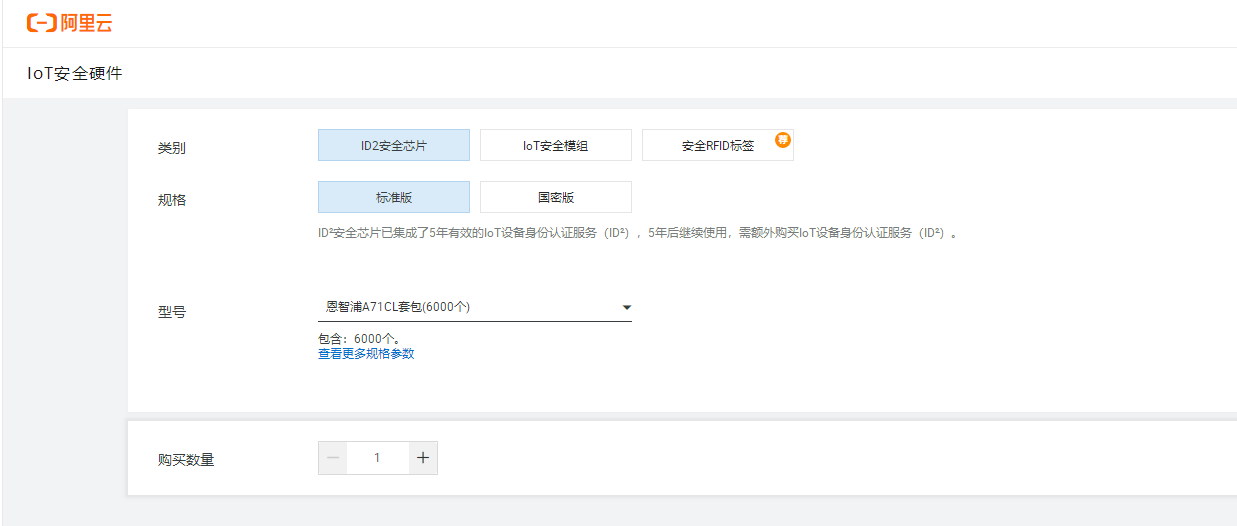1237x526 pixels.
Task: Increase purchase quantity with plus button
Action: [x=423, y=458]
